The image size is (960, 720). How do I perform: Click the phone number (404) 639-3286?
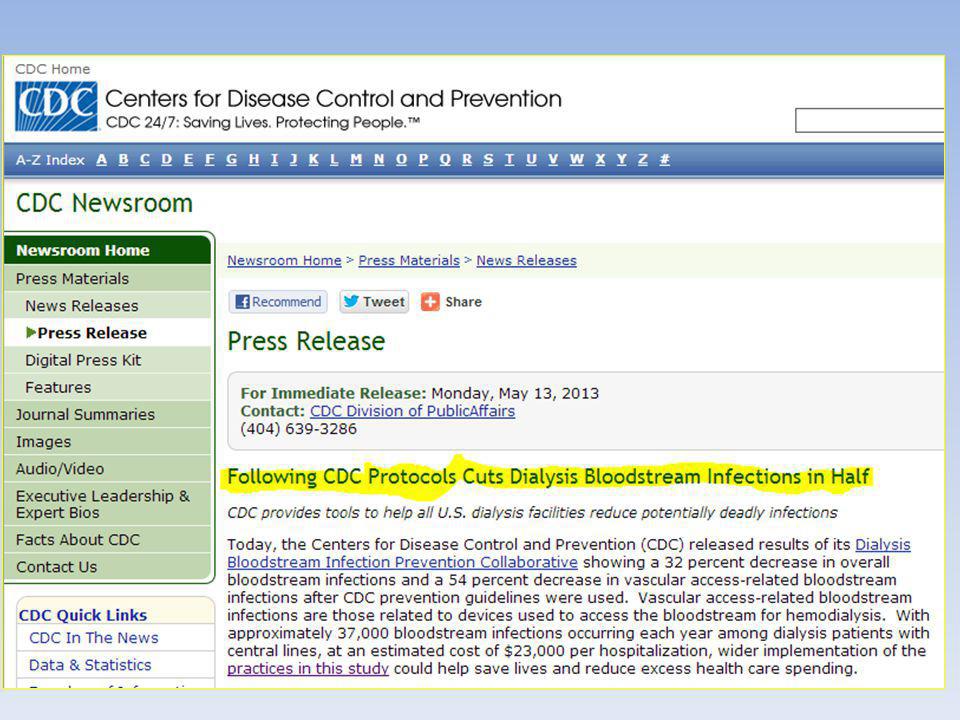[298, 429]
